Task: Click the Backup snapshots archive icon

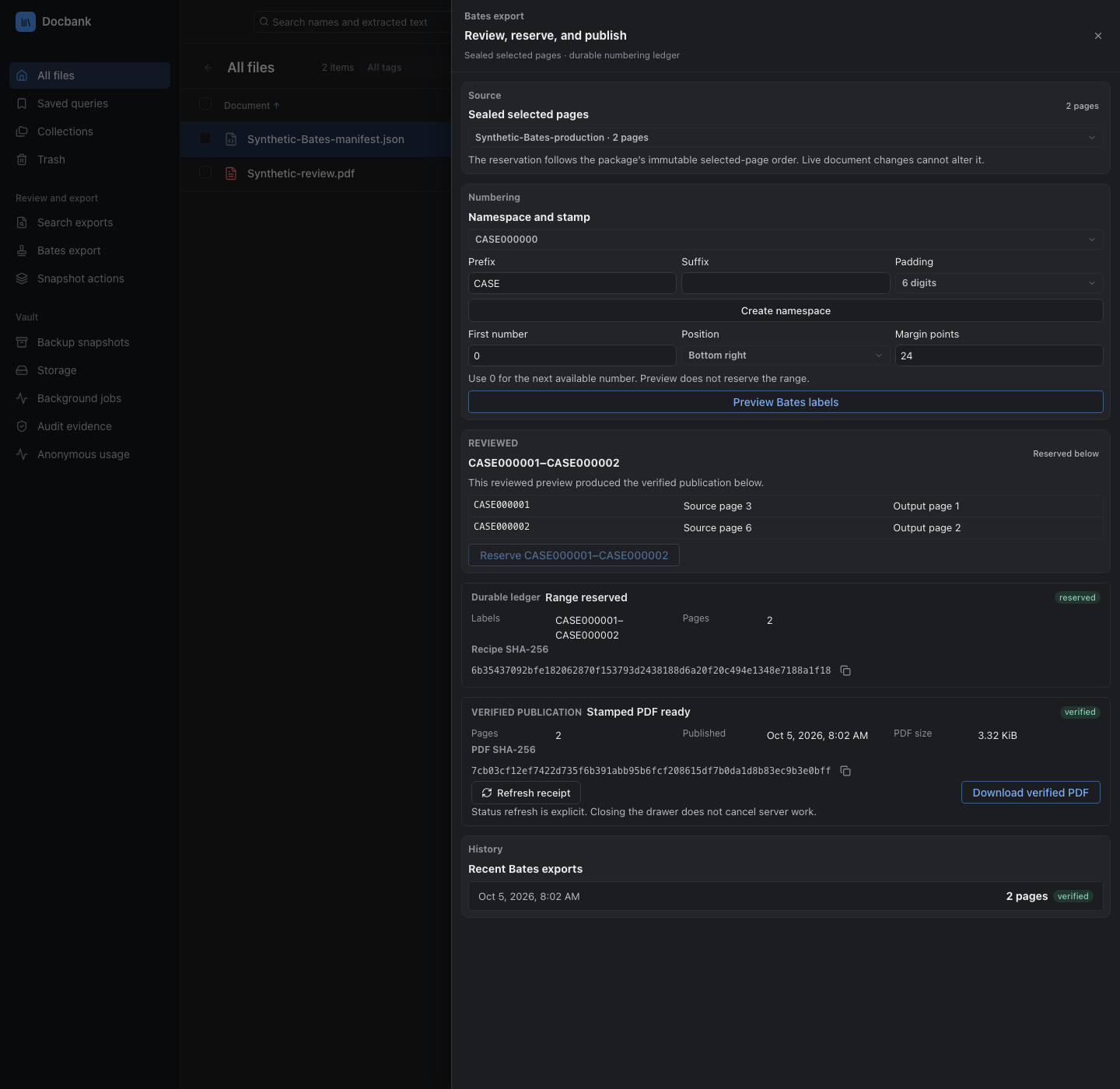Action: pos(22,342)
